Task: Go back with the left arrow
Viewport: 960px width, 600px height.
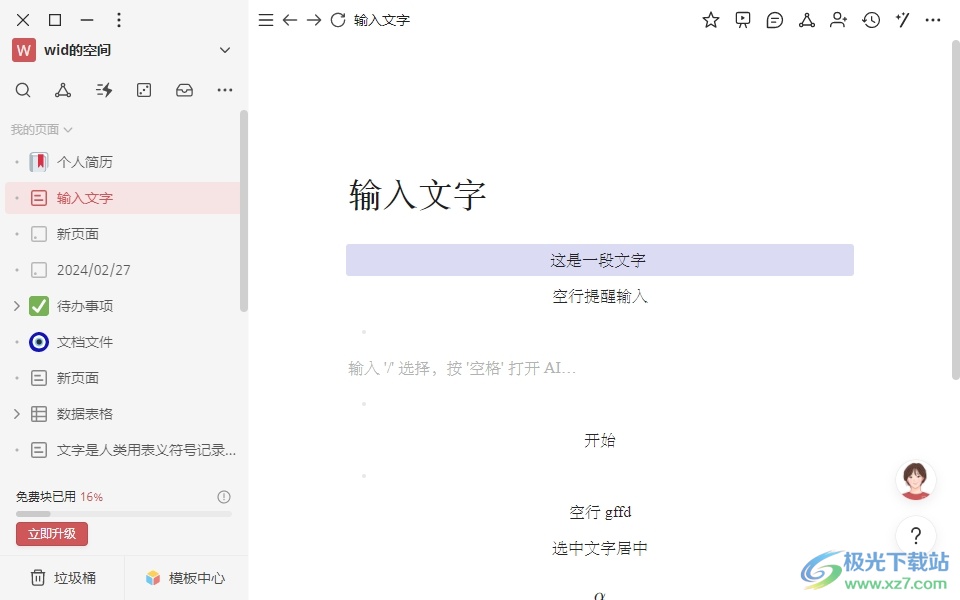Action: (x=290, y=20)
